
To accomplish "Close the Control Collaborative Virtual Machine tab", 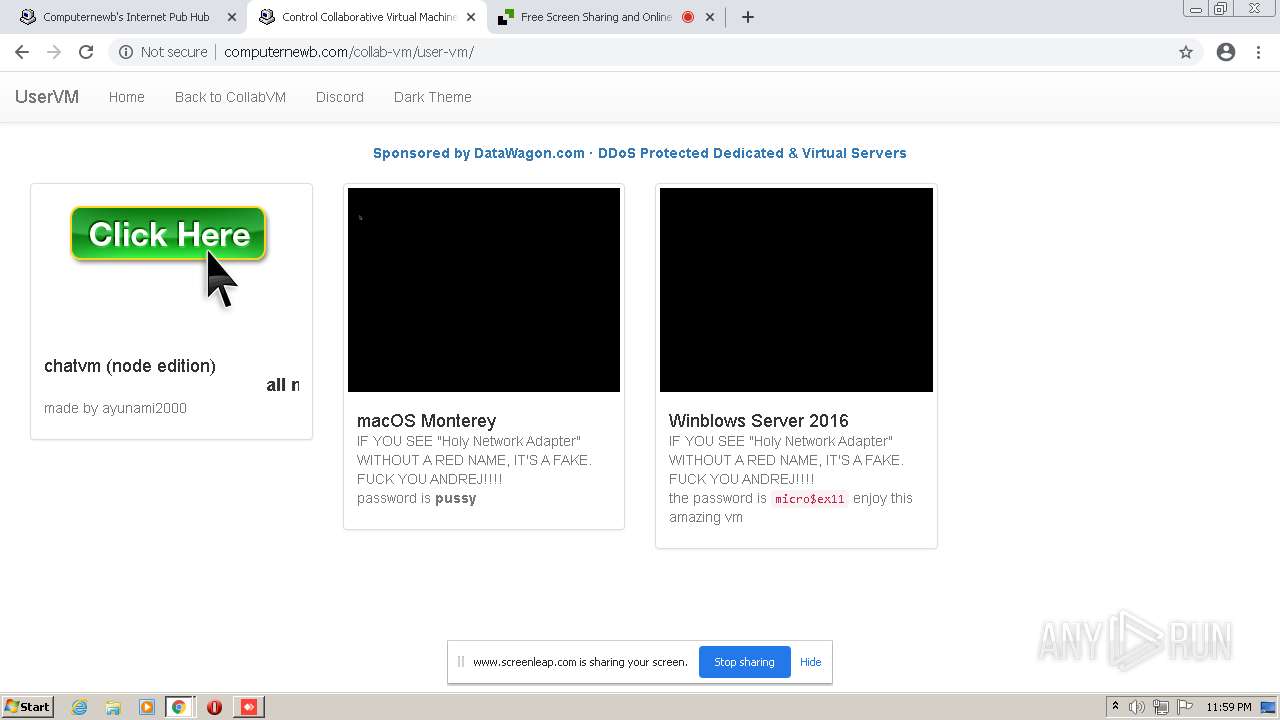I will (x=471, y=17).
